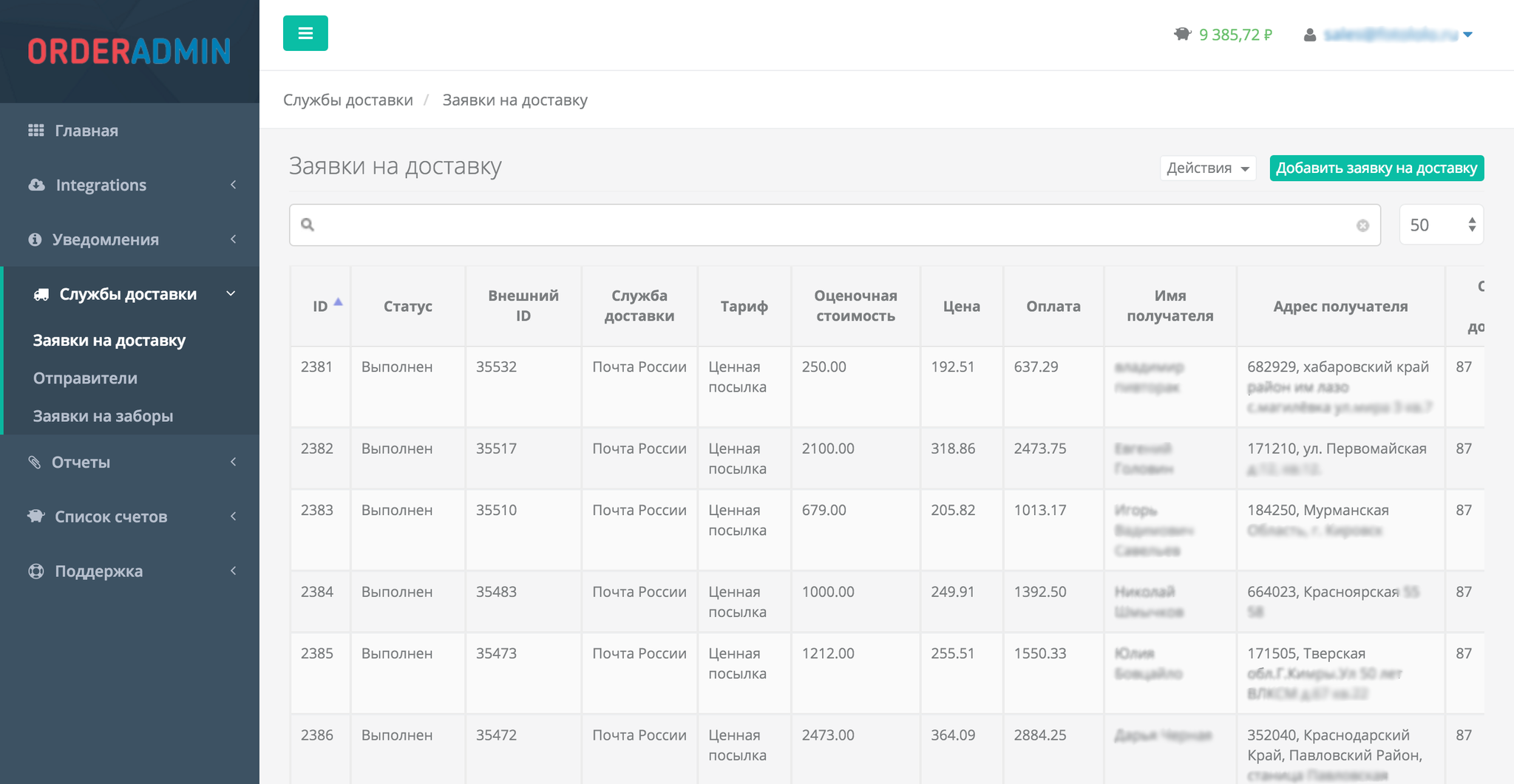This screenshot has width=1514, height=784.
Task: Collapse the Службы доставки section chevron
Action: (x=231, y=294)
